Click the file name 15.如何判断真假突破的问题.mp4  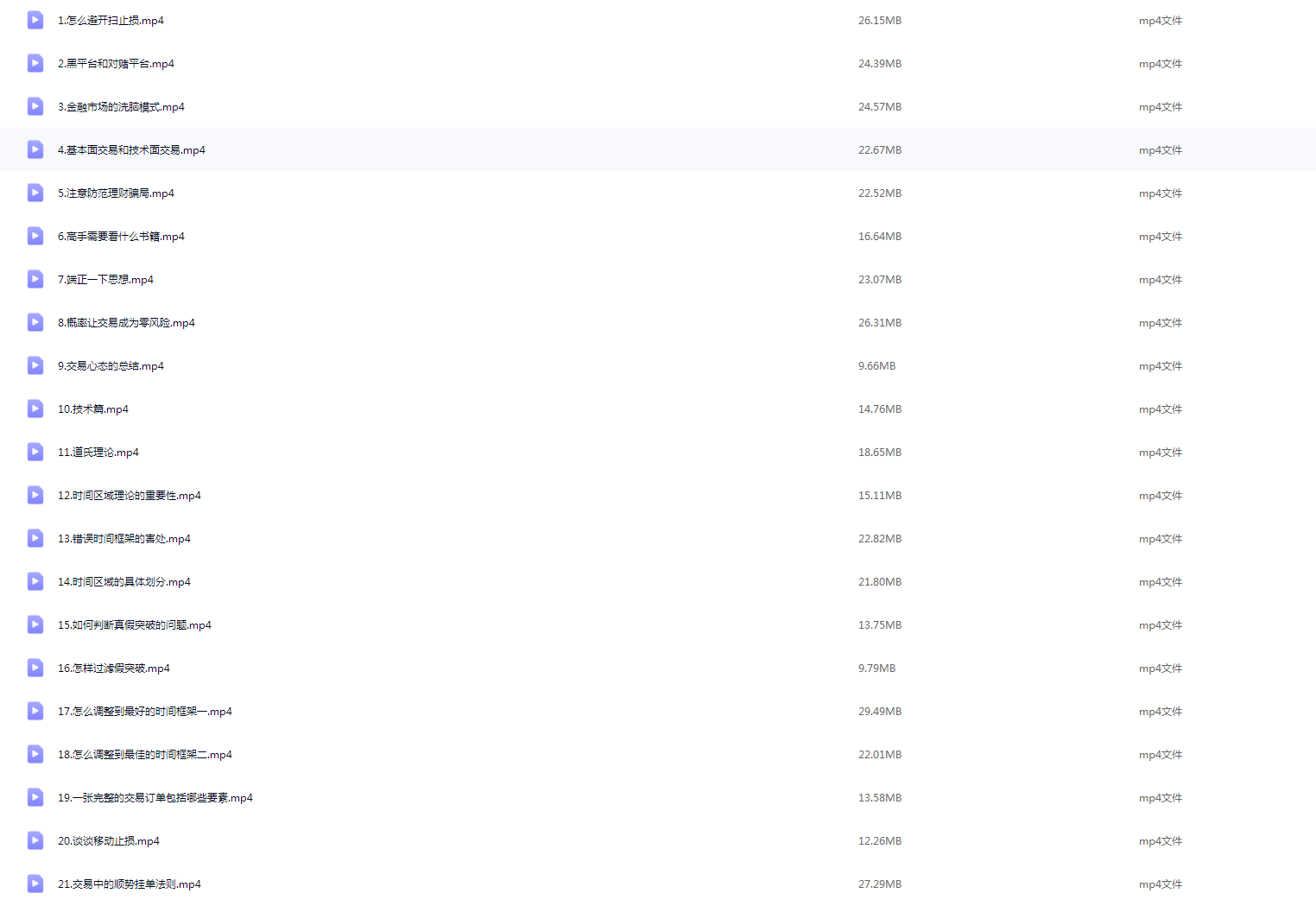click(135, 625)
